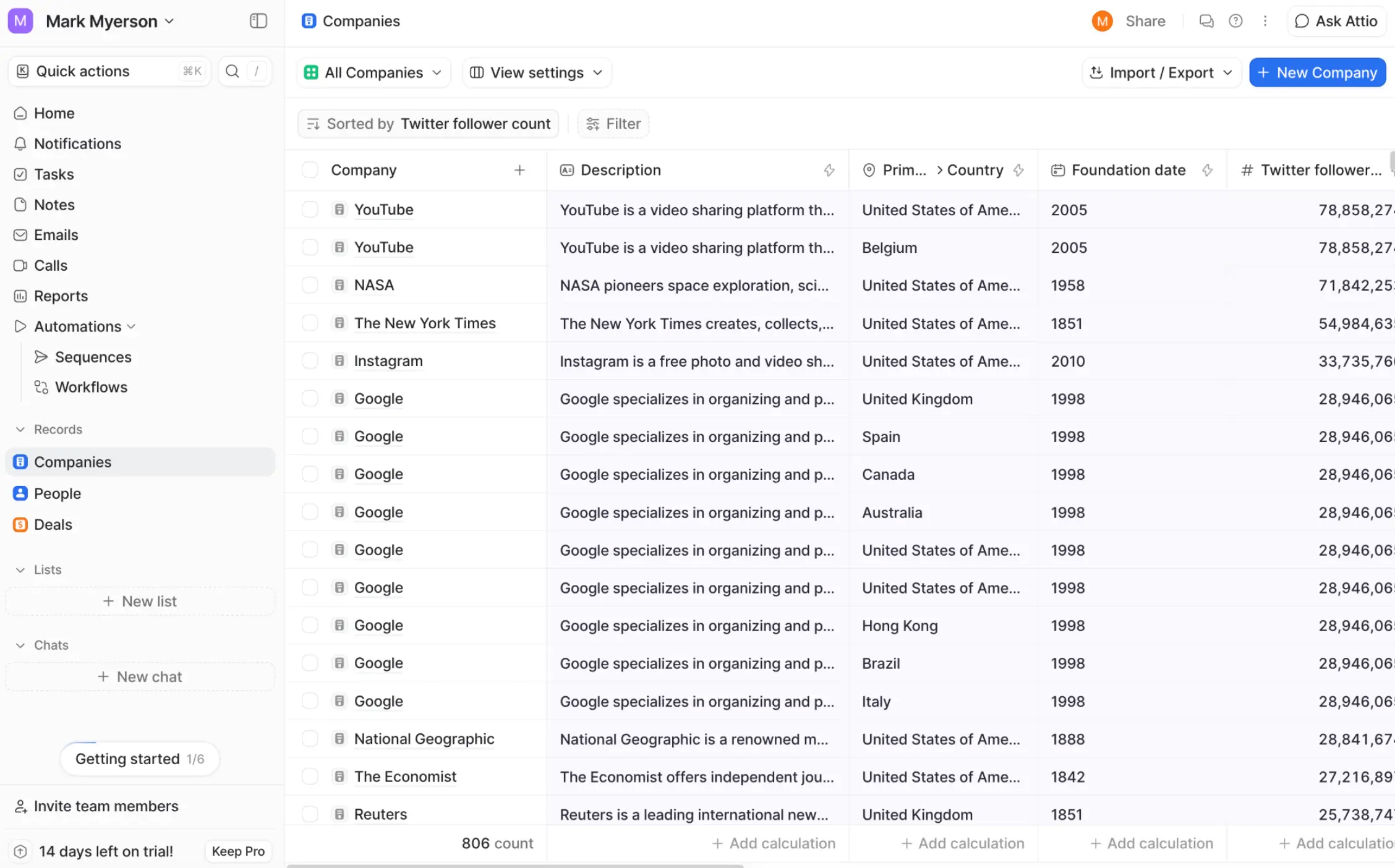
Task: Click the text-type icon in Description header
Action: (x=566, y=170)
